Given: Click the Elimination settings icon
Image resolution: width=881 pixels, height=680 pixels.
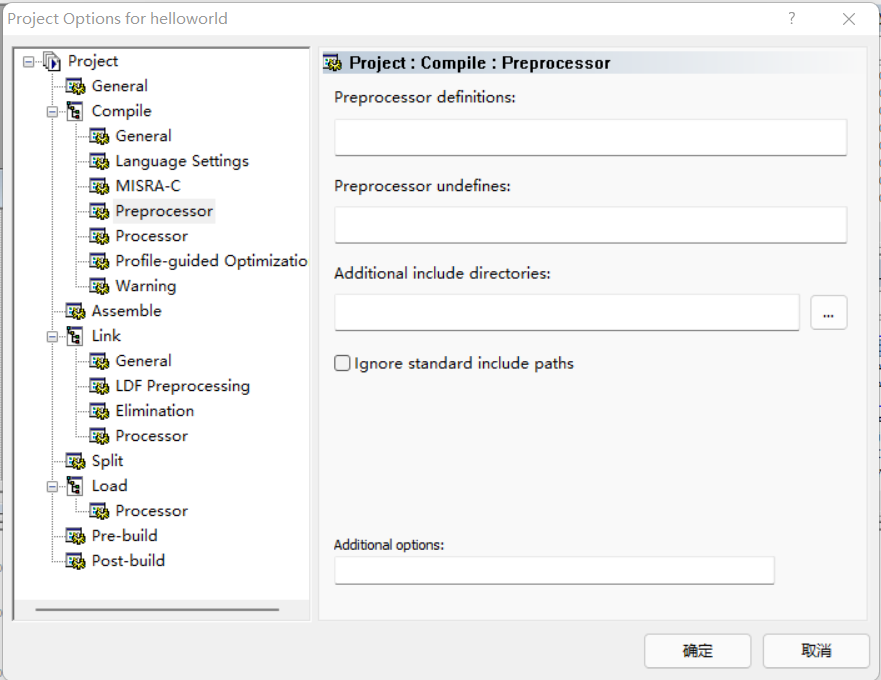Looking at the screenshot, I should 99,411.
